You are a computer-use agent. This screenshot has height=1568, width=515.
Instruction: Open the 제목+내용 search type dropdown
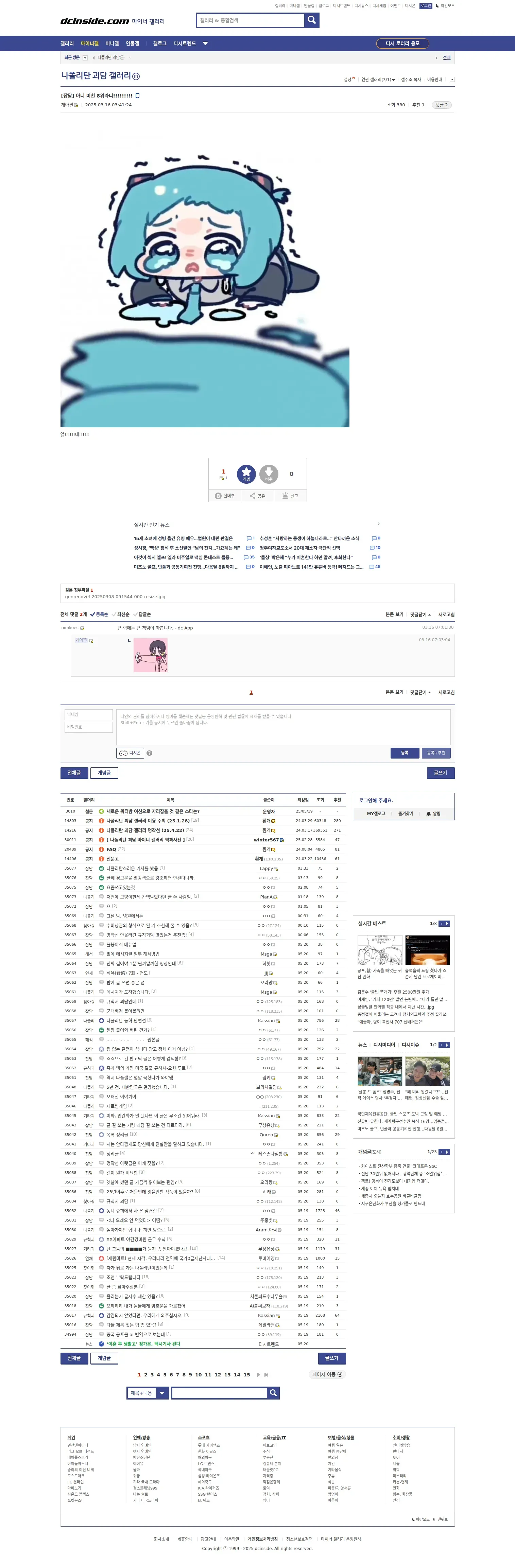[x=148, y=1393]
